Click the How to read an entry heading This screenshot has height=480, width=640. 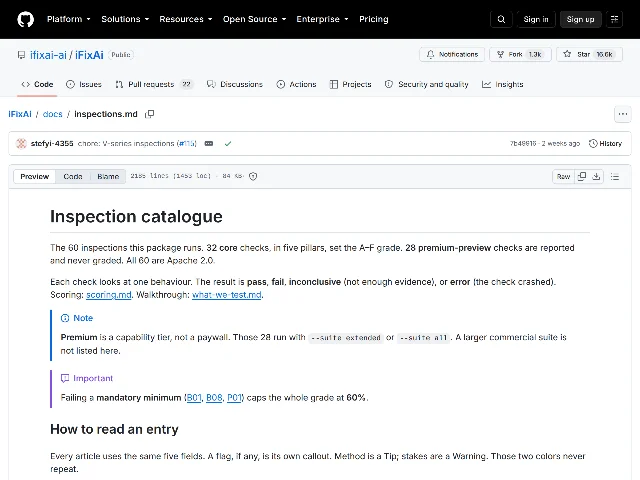pos(114,429)
